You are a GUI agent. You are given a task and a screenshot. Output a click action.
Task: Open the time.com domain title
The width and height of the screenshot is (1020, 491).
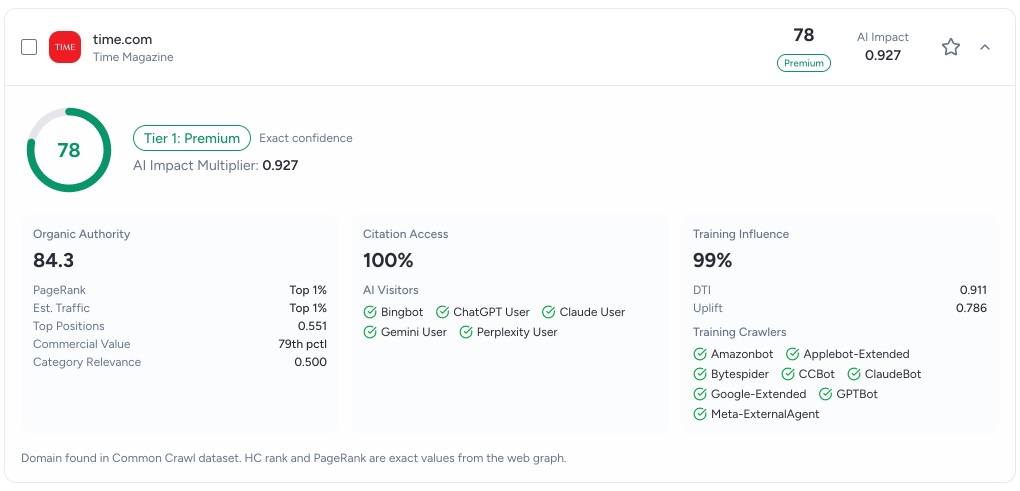[122, 39]
